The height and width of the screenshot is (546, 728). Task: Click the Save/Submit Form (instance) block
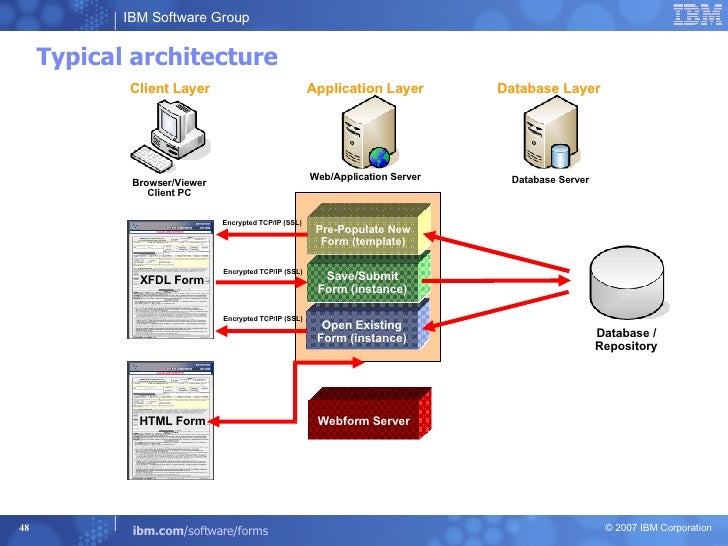(x=368, y=278)
